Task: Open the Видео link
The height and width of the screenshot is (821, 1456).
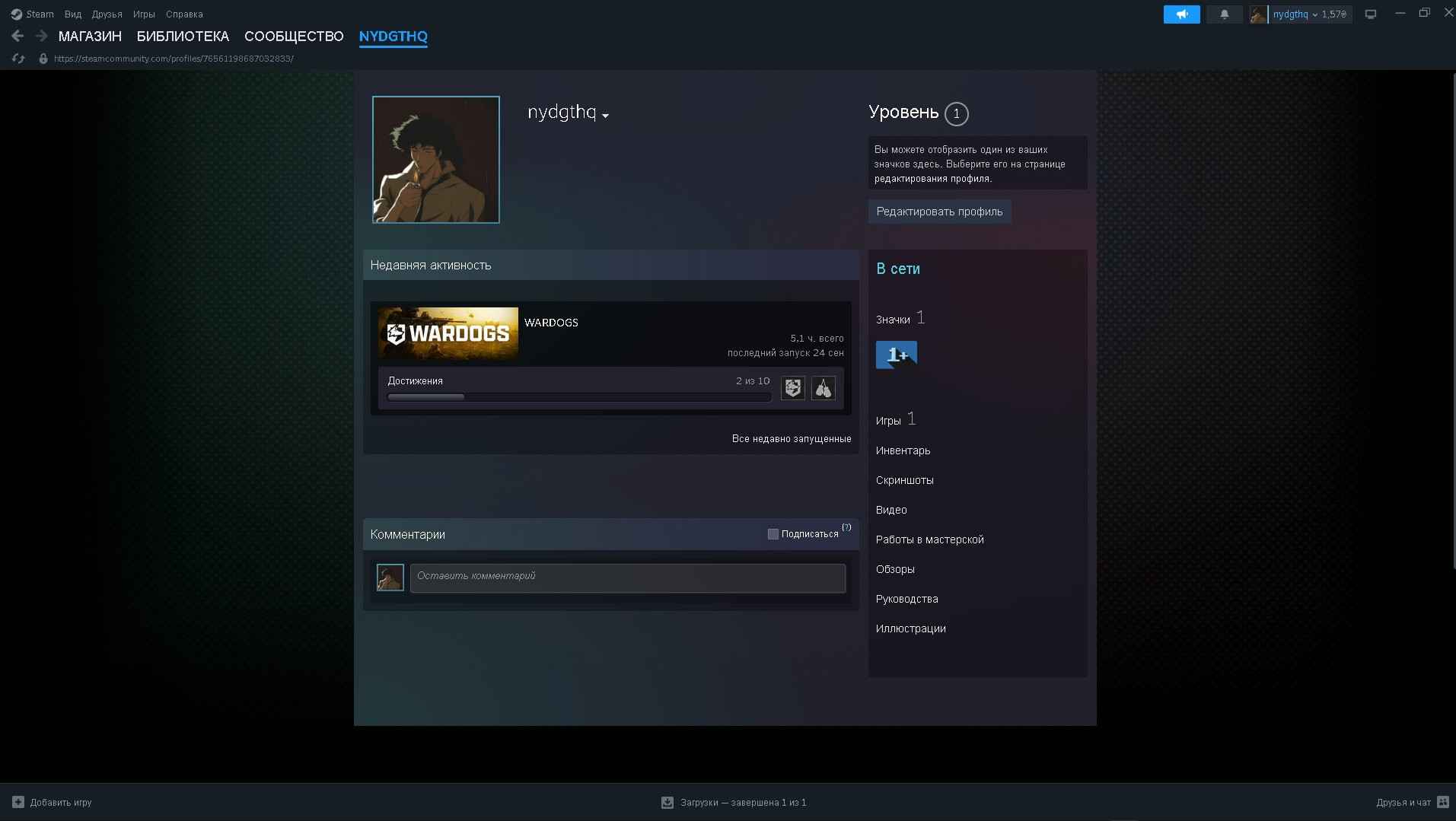Action: click(891, 510)
